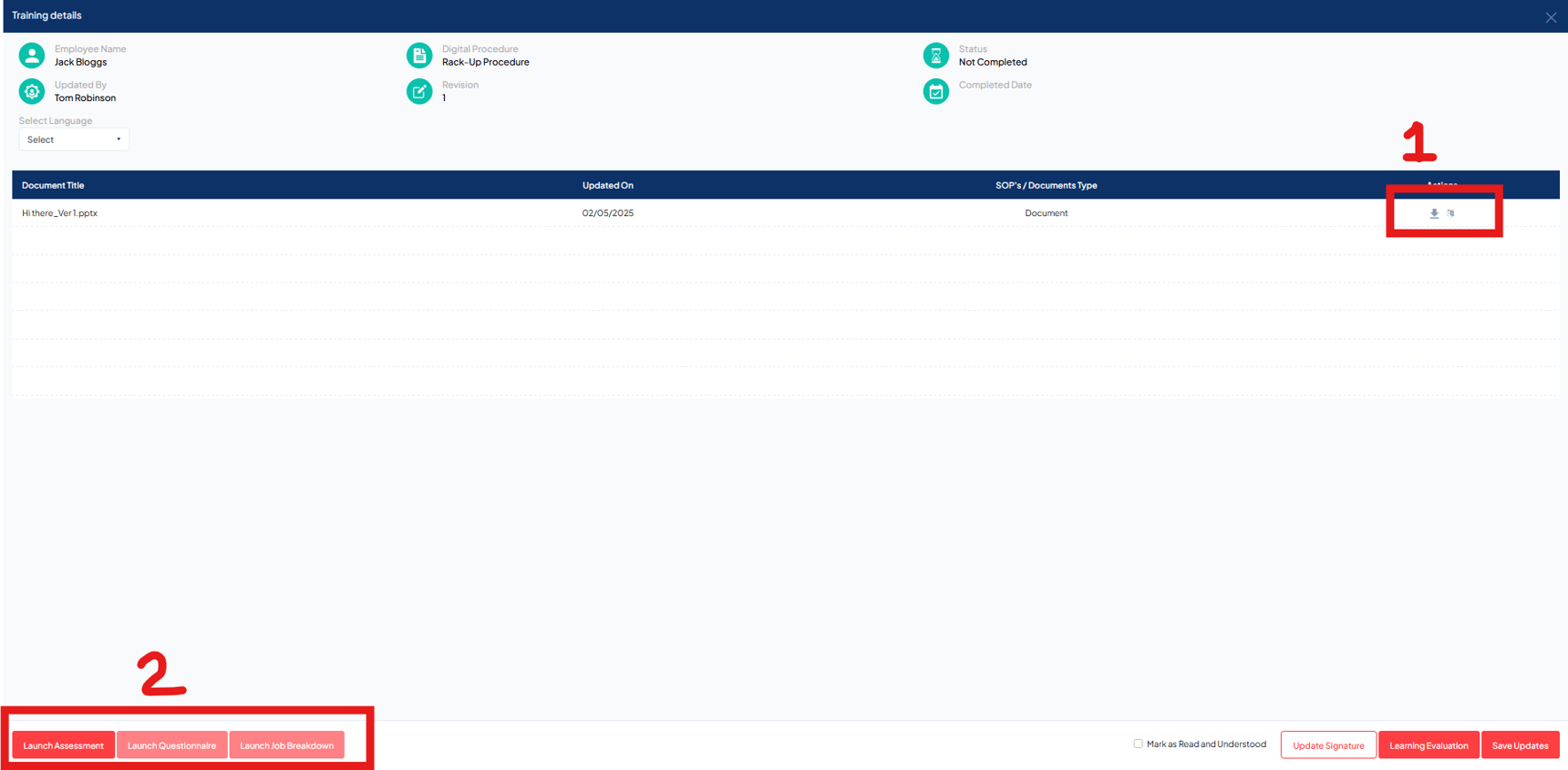The height and width of the screenshot is (770, 1568).
Task: Click the translate icon in Actions column
Action: pos(1450,213)
